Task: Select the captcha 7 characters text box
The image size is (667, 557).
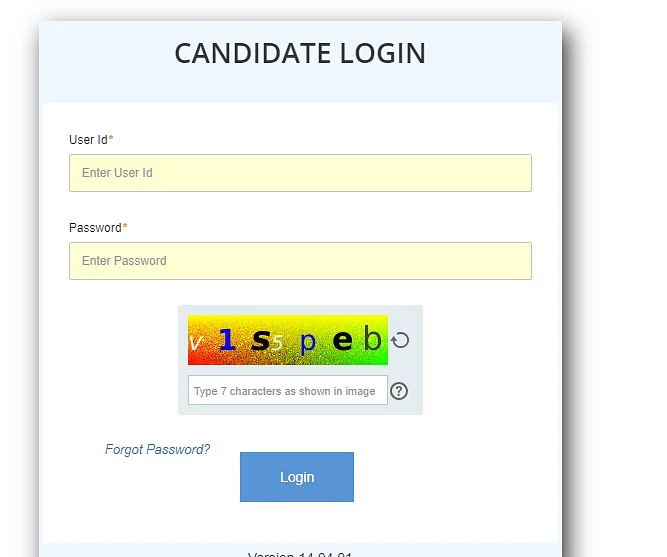Action: click(x=287, y=391)
